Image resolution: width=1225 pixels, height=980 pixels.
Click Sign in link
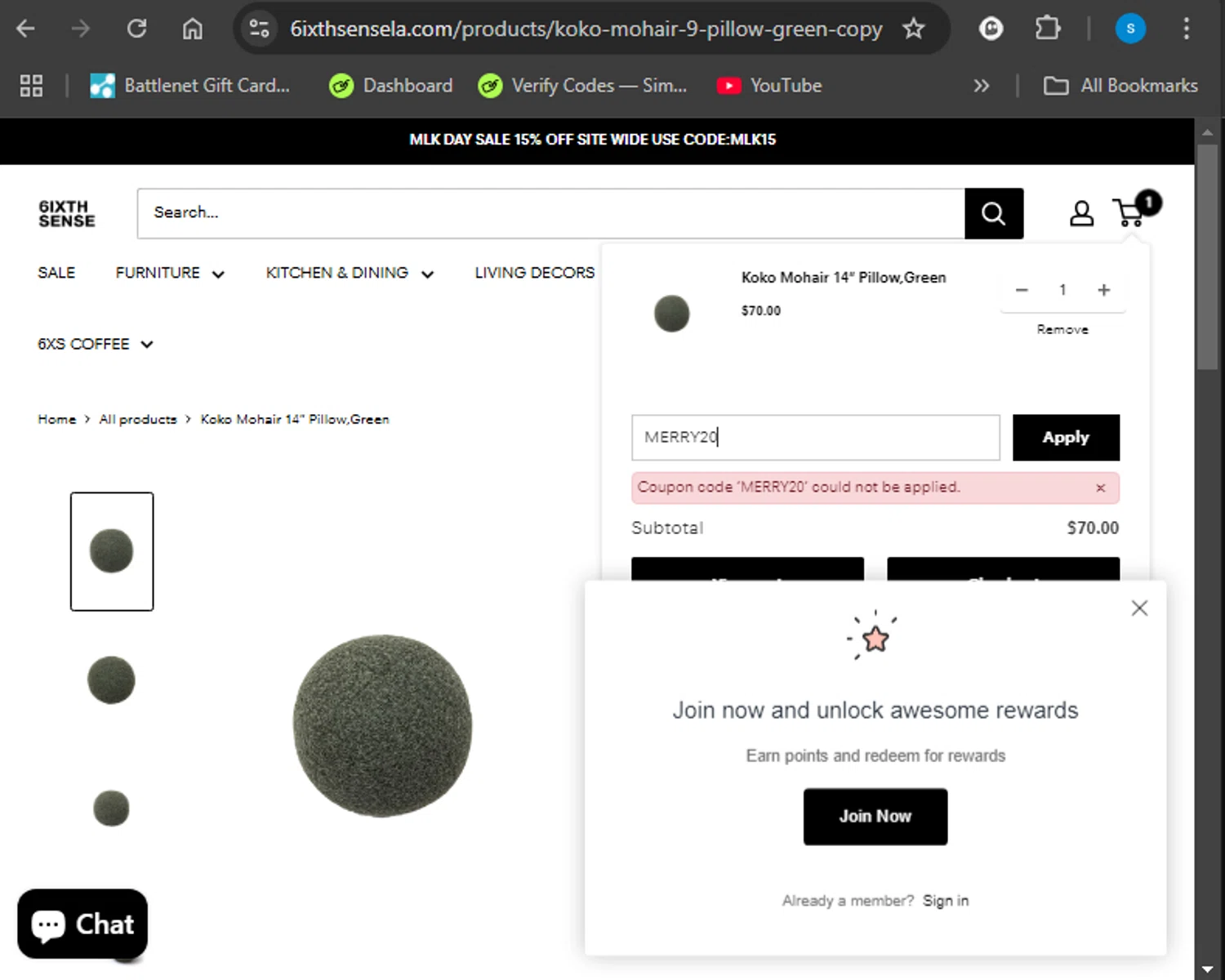[946, 901]
